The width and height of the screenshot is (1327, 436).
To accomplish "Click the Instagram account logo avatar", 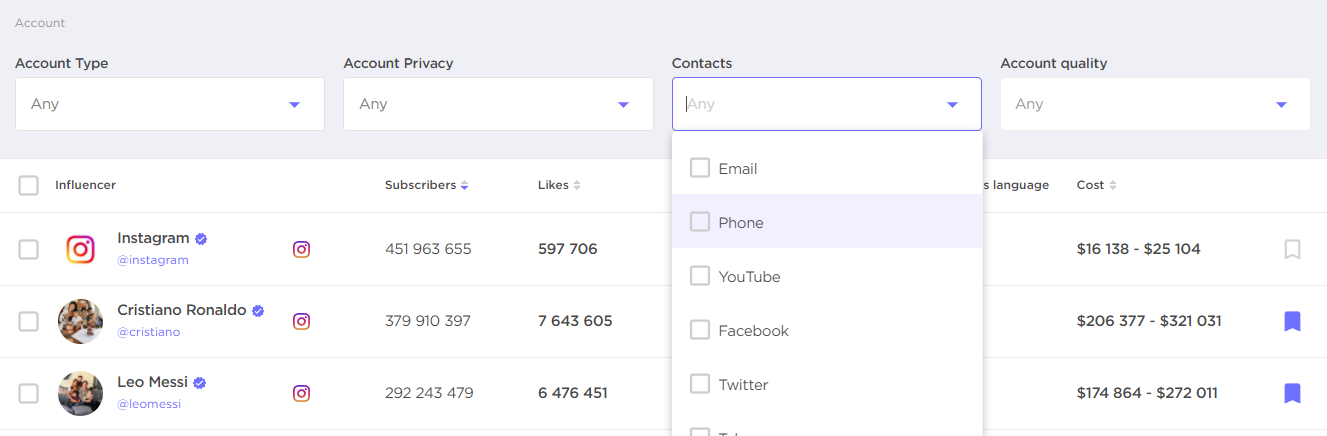I will 80,249.
